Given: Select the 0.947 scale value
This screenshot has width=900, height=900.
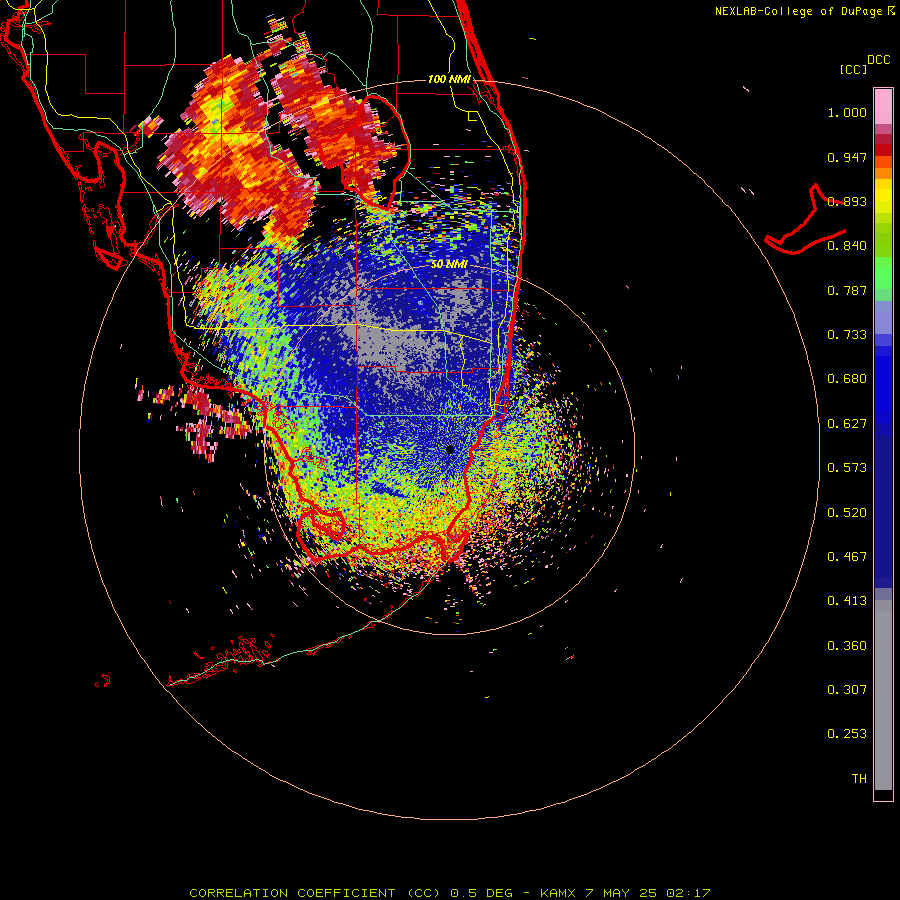Looking at the screenshot, I should pos(847,157).
